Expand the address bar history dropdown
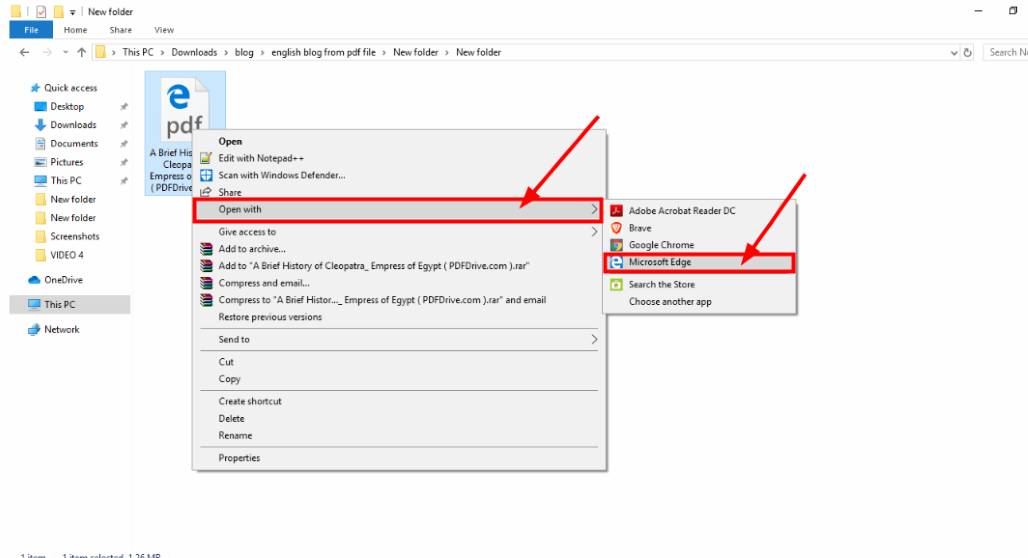1028x558 pixels. 953,52
